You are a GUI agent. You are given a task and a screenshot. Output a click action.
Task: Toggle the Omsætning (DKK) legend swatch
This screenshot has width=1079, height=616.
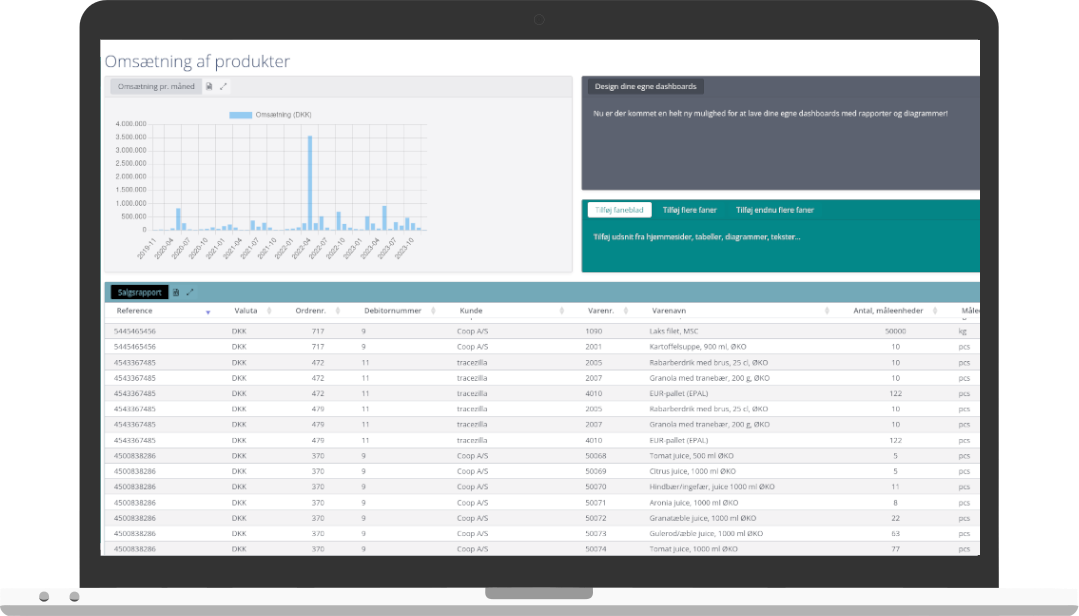240,115
